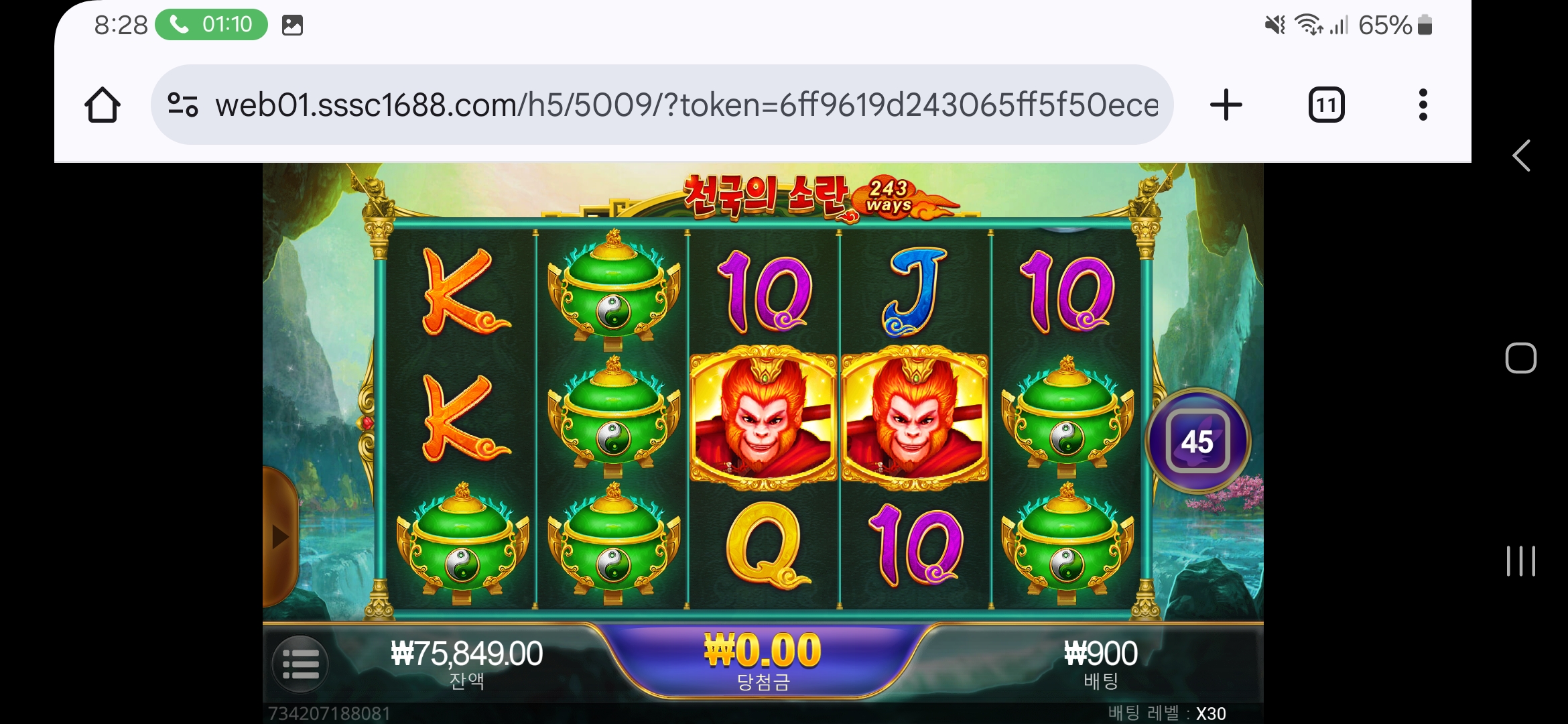Tap the browser home icon

click(103, 105)
